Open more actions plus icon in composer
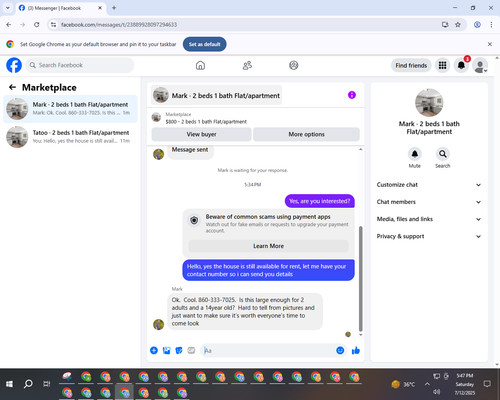The image size is (500, 400). [x=154, y=350]
